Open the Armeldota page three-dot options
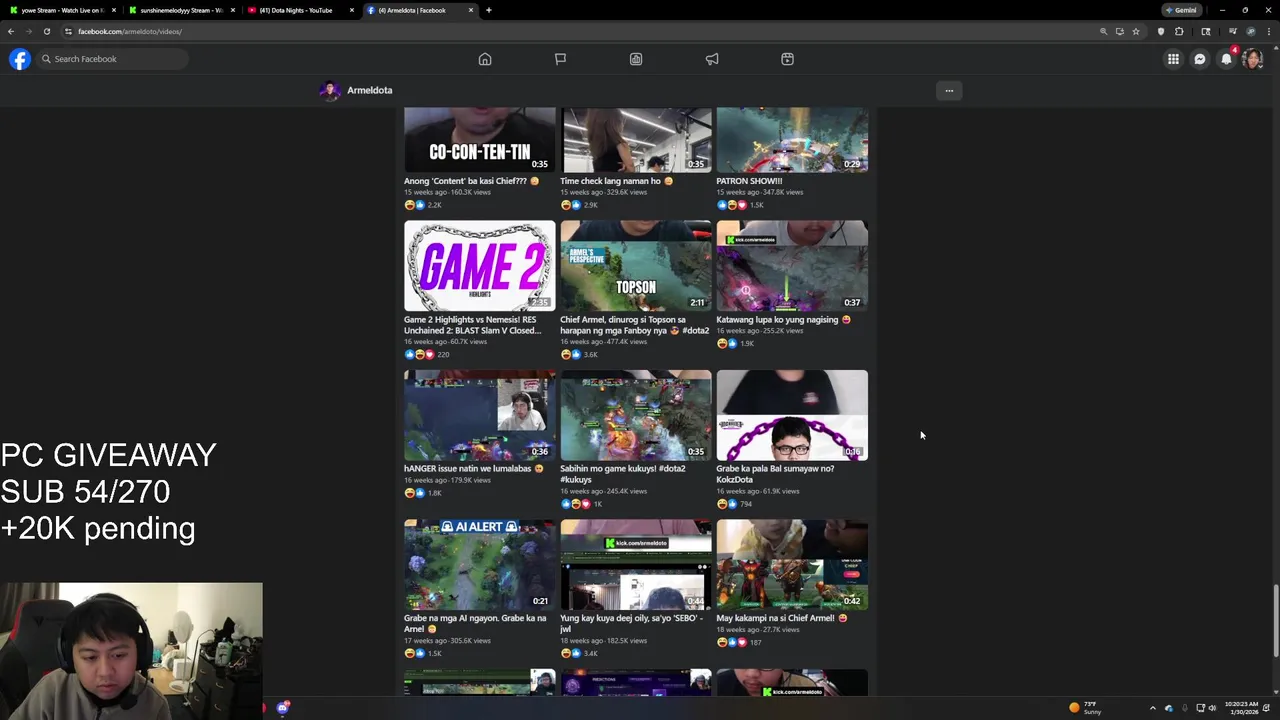Image resolution: width=1280 pixels, height=720 pixels. point(949,90)
